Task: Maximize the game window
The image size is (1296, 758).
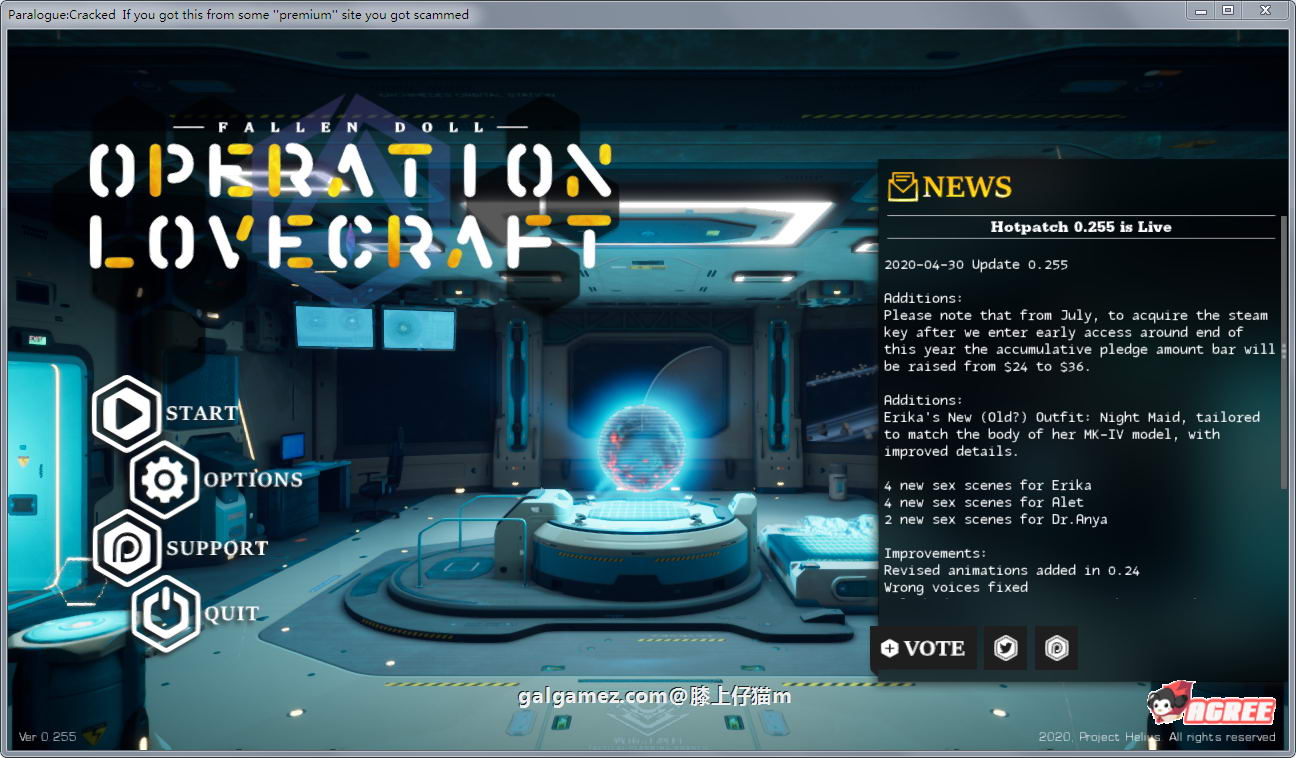Action: (1228, 10)
